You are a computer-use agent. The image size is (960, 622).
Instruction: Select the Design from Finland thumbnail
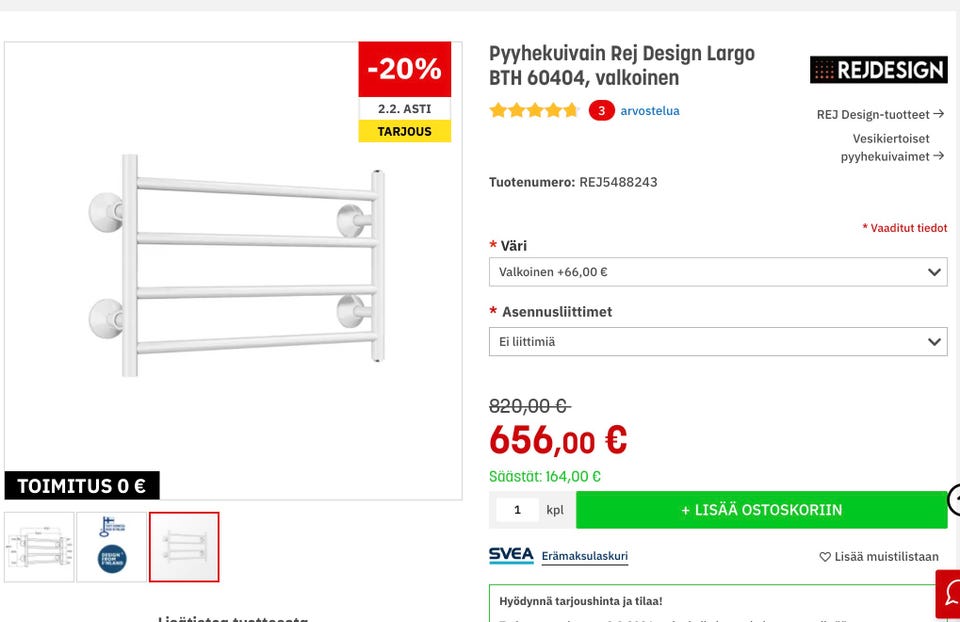coord(112,547)
